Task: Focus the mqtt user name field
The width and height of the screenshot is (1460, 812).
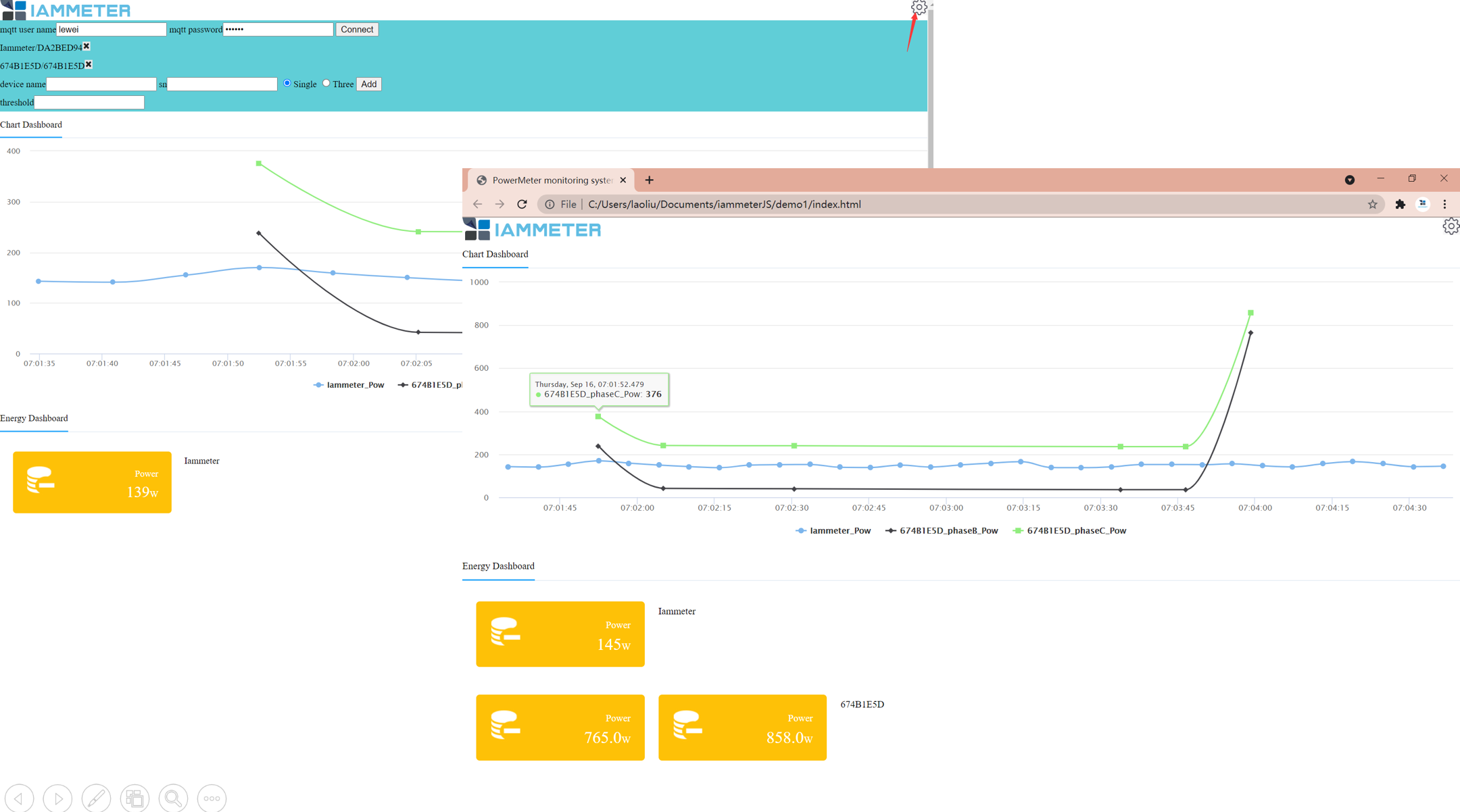Action: [x=112, y=29]
